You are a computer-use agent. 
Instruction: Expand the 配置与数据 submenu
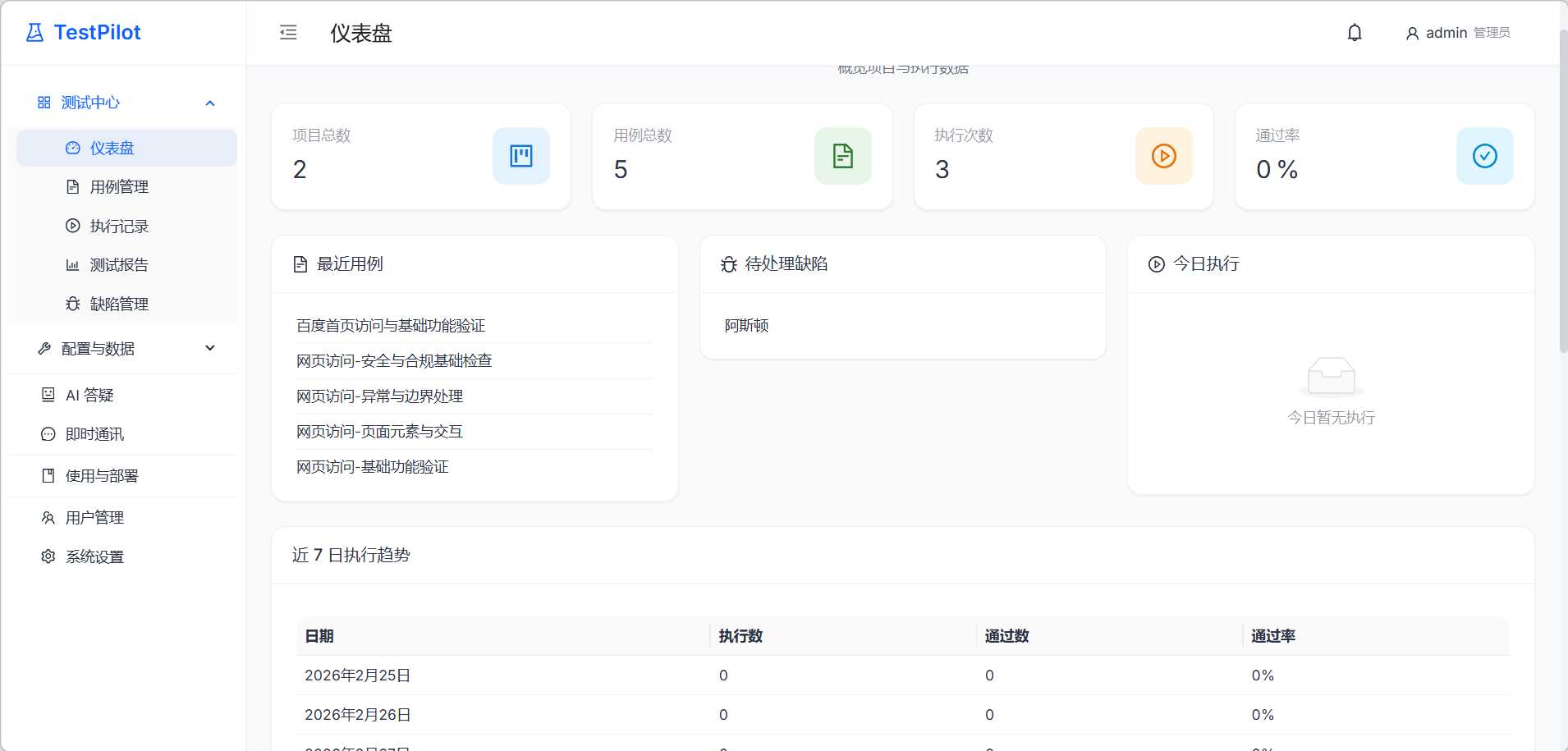click(209, 349)
